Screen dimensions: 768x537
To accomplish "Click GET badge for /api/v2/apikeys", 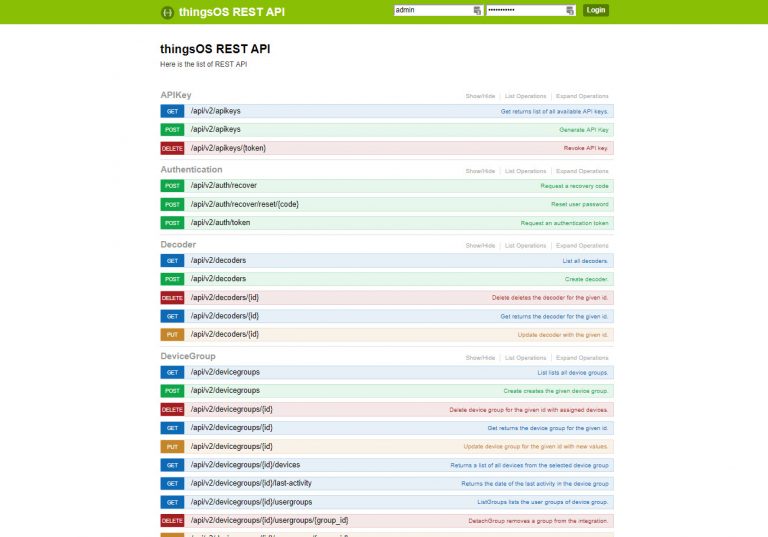I will point(172,111).
